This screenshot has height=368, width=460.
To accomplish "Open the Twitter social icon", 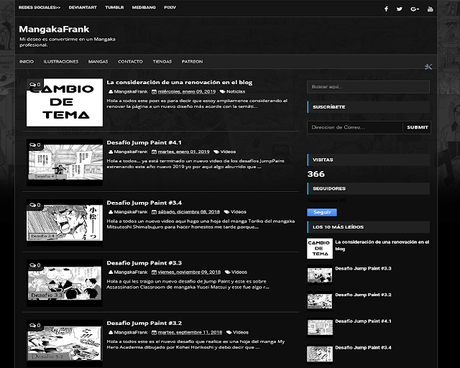I will [399, 9].
